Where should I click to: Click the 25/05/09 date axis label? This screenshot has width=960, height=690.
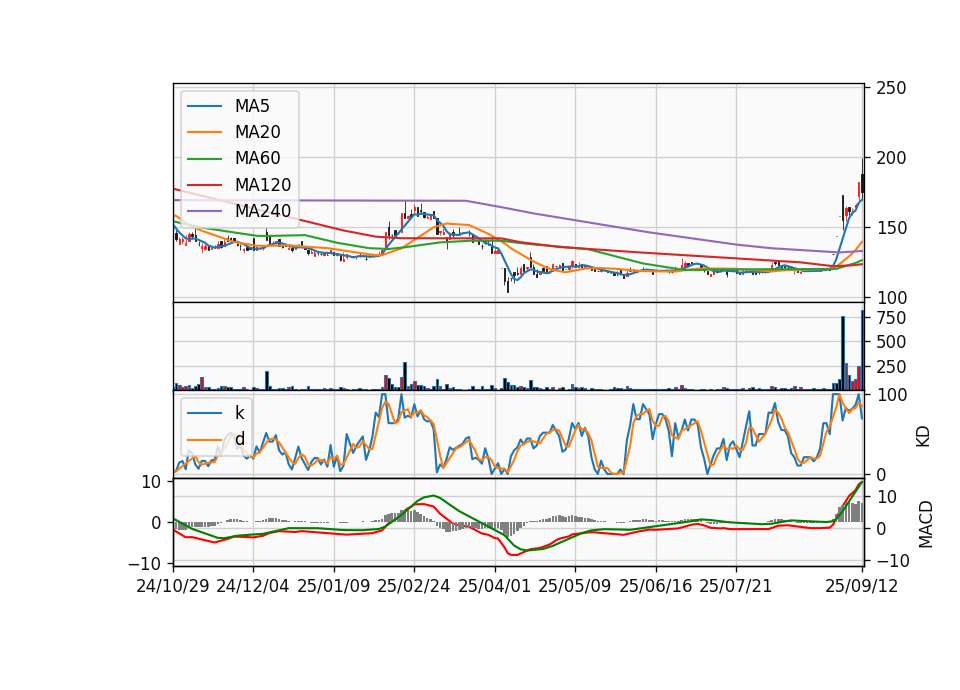574,586
